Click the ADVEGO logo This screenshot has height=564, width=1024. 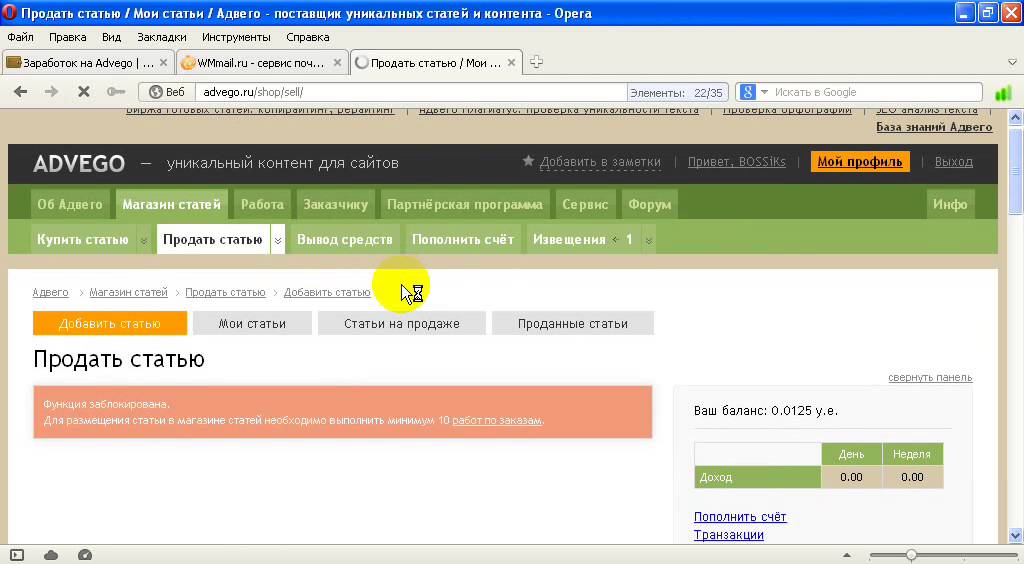[x=78, y=163]
